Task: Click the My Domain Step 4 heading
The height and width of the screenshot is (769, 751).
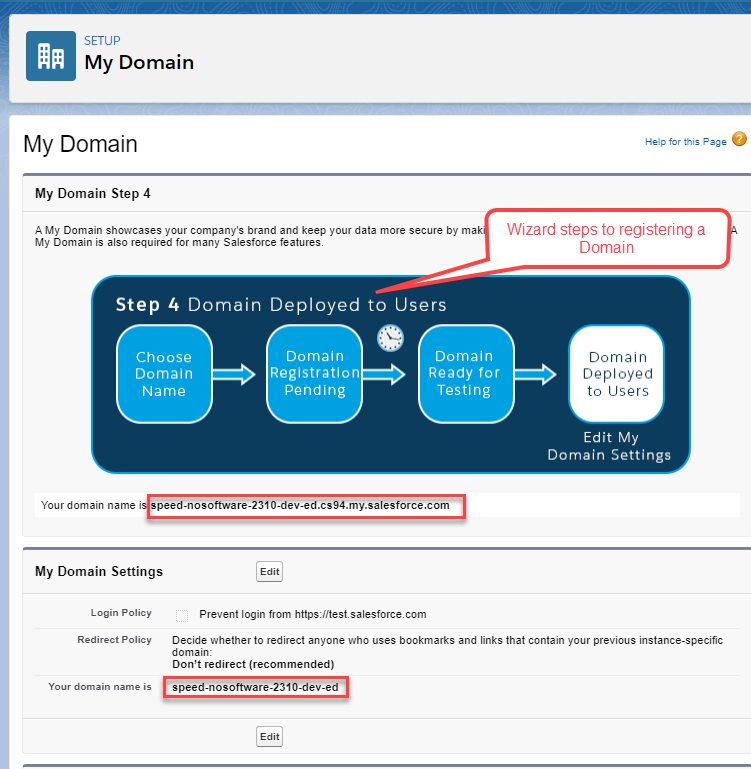Action: [93, 194]
